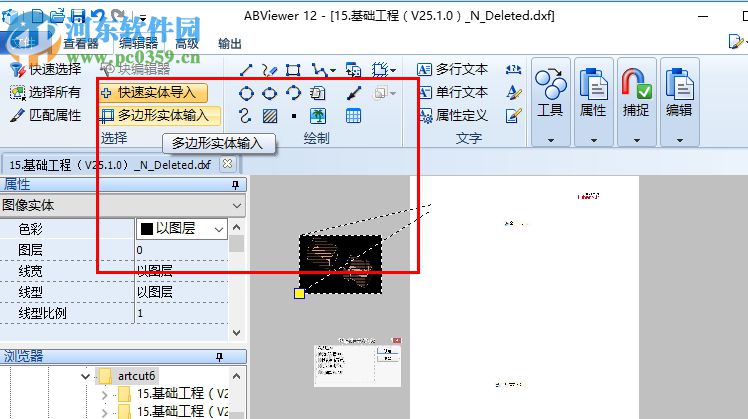748x419 pixels.
Task: Open the polyline tool dropdown arrow
Action: pos(332,71)
